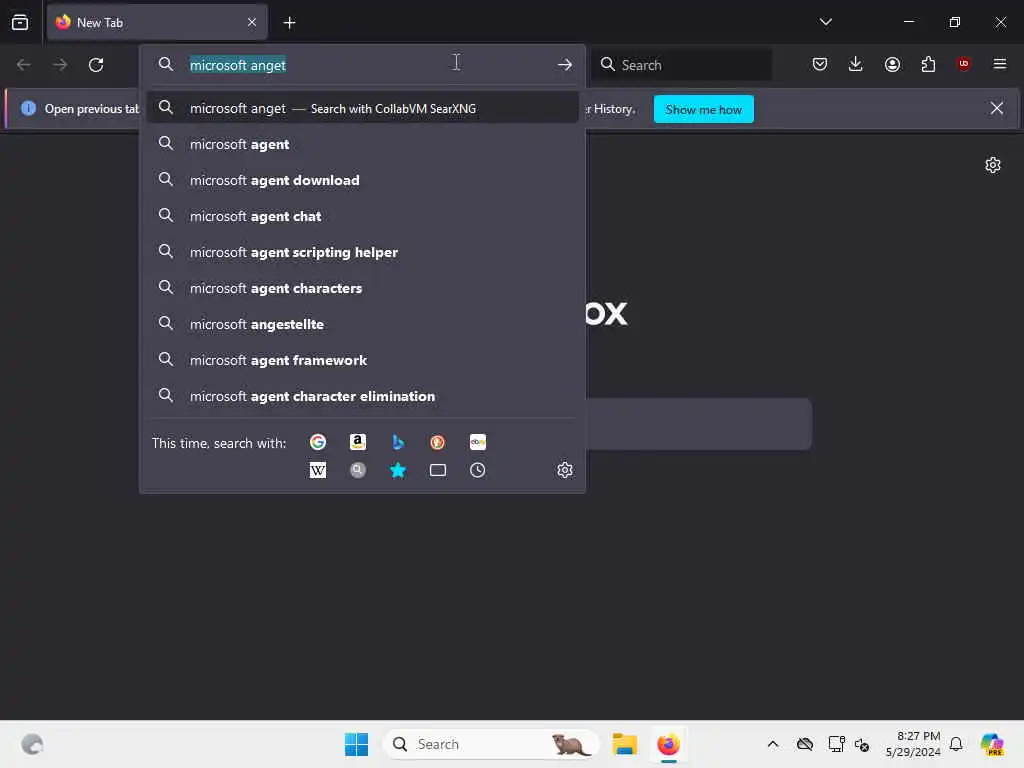Search in open Tabs using the tab icon

coord(438,470)
